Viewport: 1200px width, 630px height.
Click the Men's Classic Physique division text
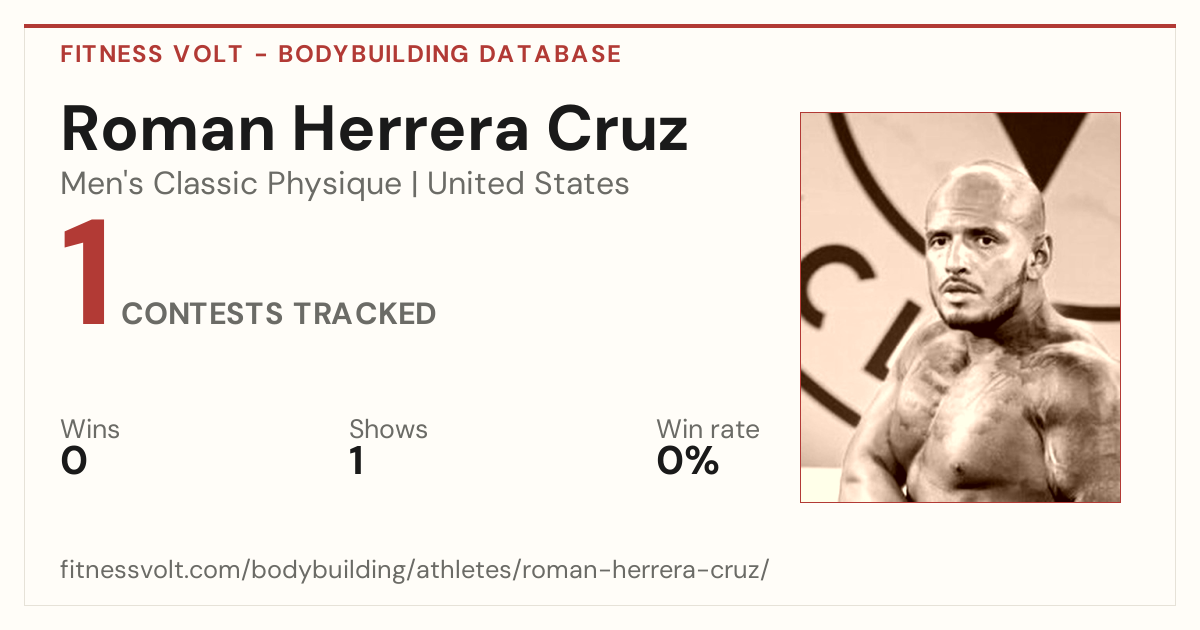click(232, 184)
